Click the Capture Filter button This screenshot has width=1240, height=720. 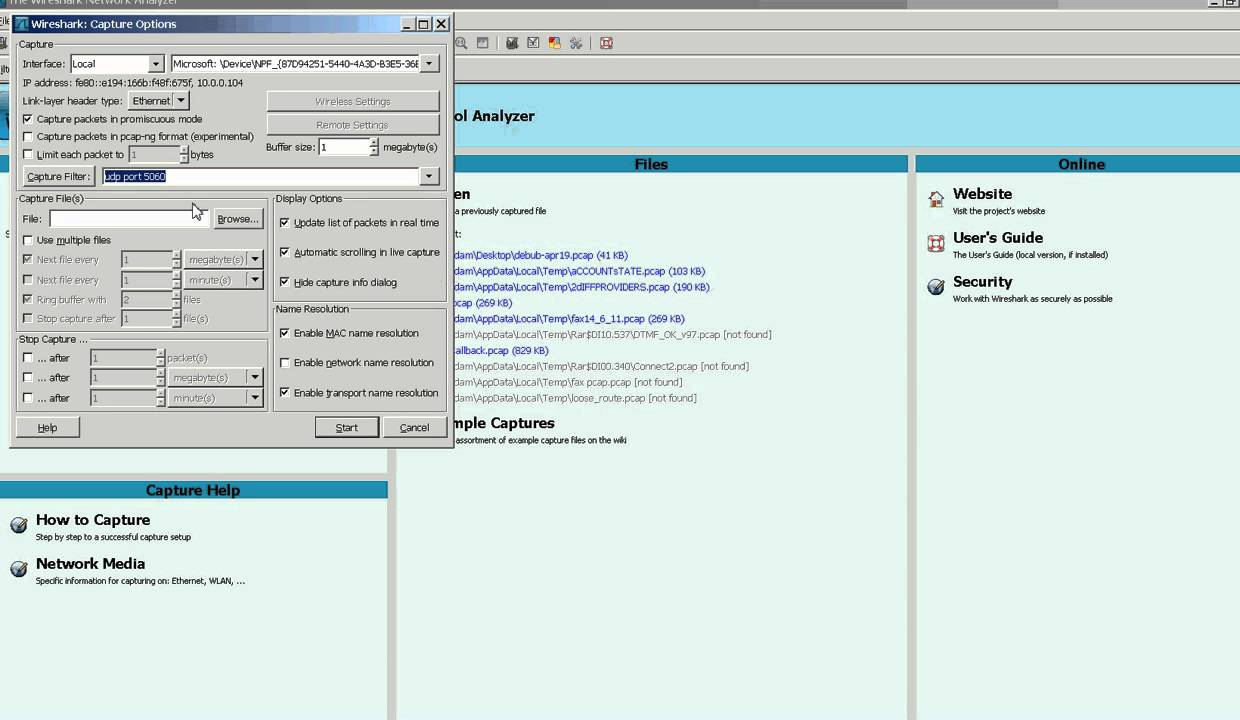tap(58, 177)
